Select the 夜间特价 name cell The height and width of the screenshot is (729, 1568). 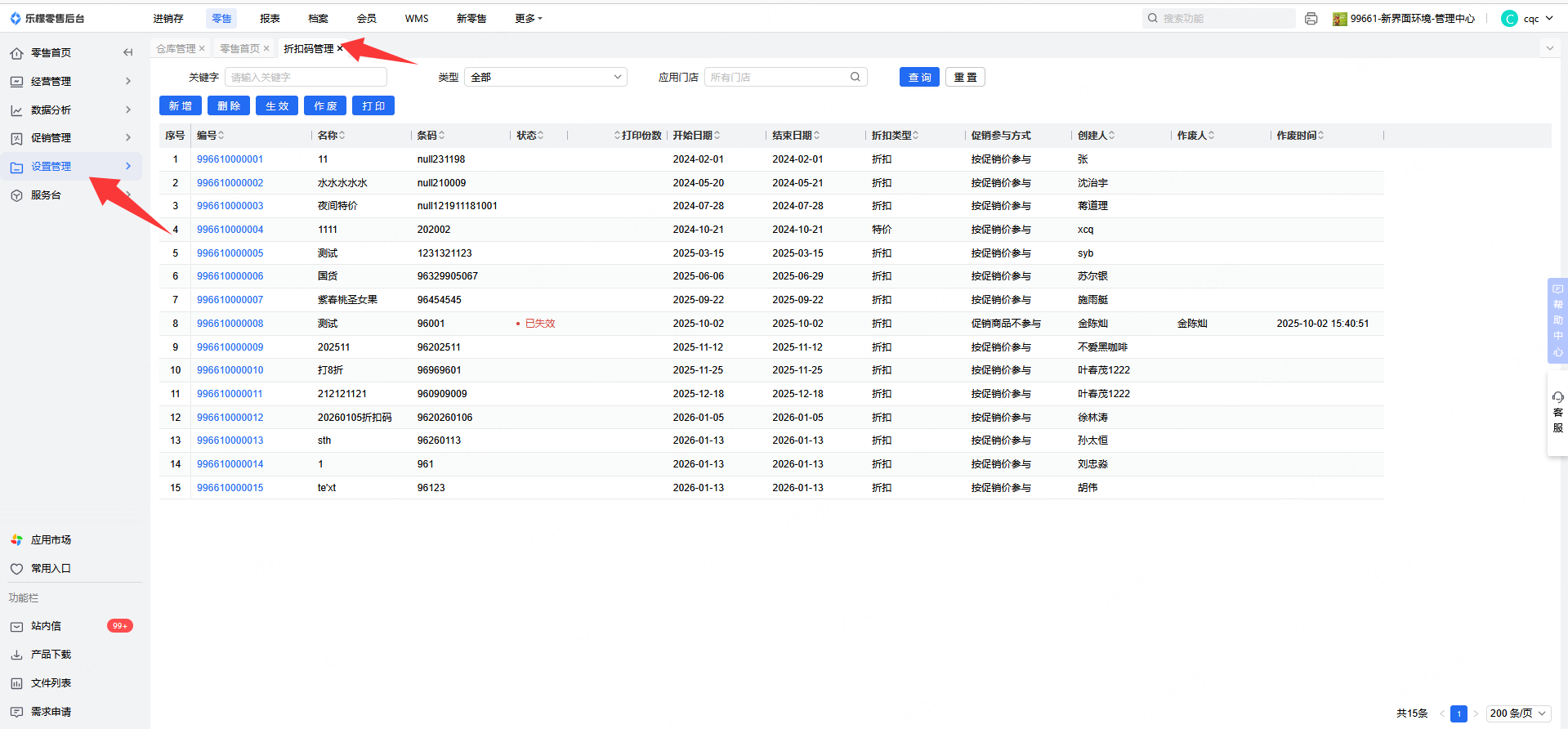click(337, 206)
